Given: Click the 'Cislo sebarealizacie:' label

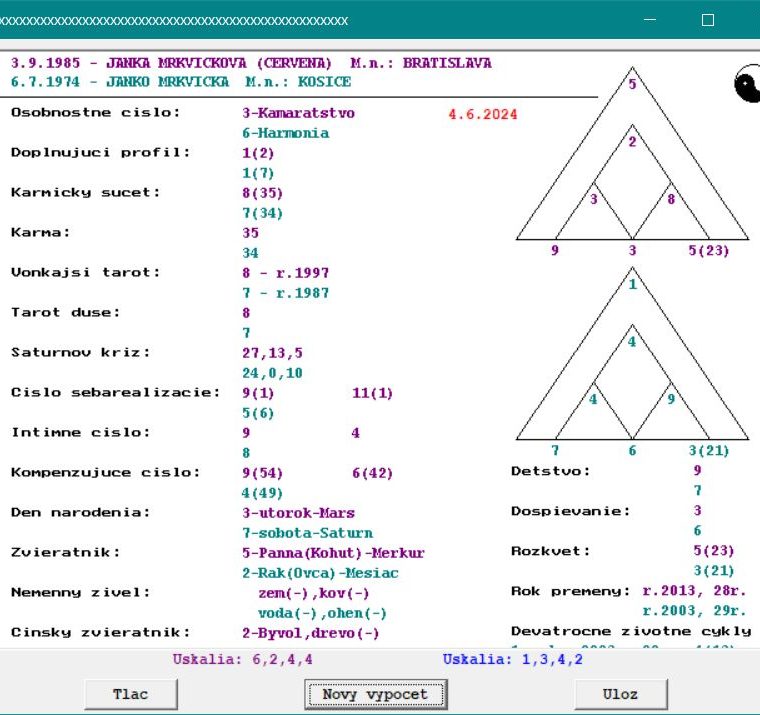Looking at the screenshot, I should coord(115,392).
